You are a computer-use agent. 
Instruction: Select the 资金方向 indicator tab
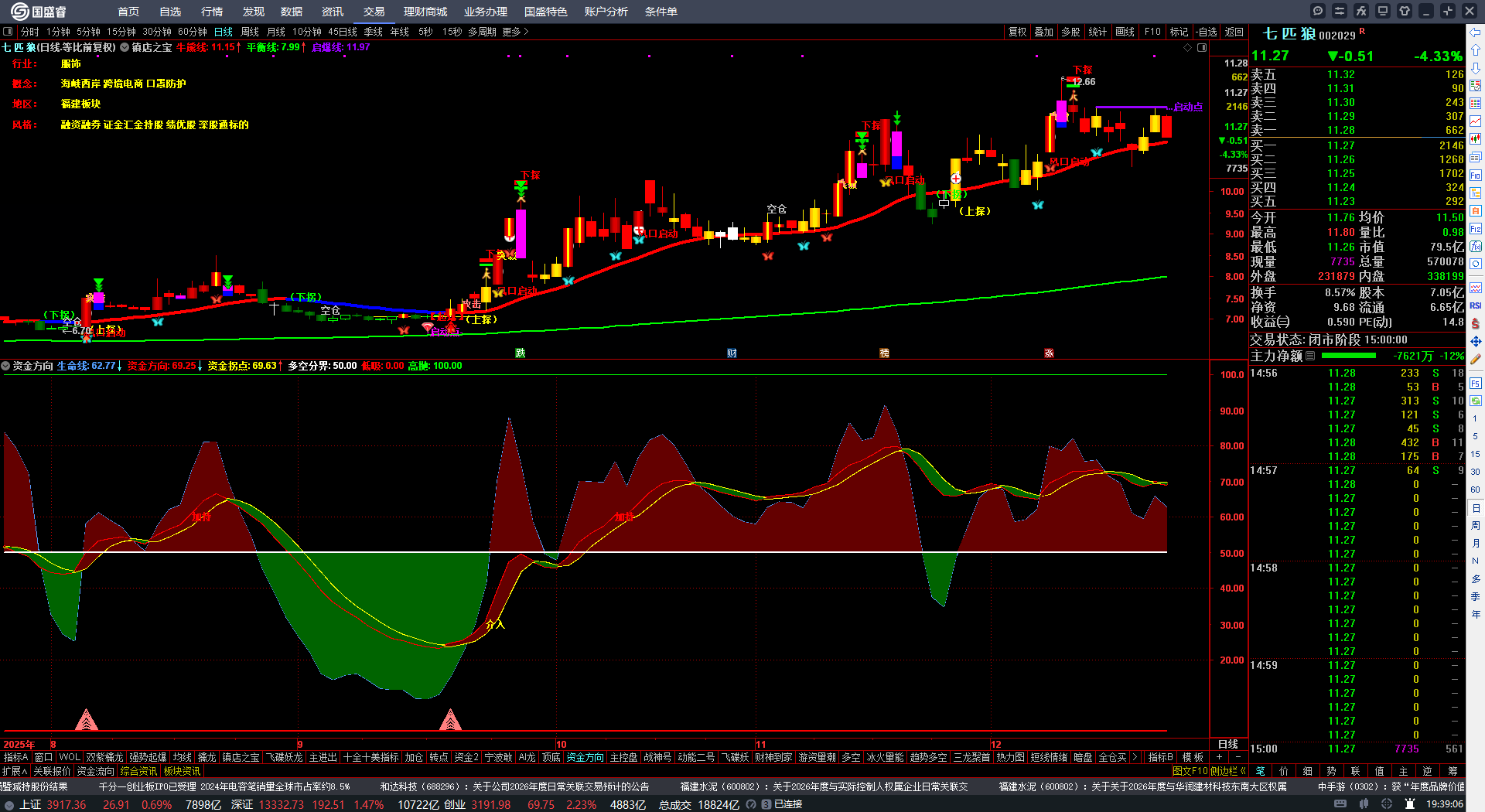pos(585,757)
